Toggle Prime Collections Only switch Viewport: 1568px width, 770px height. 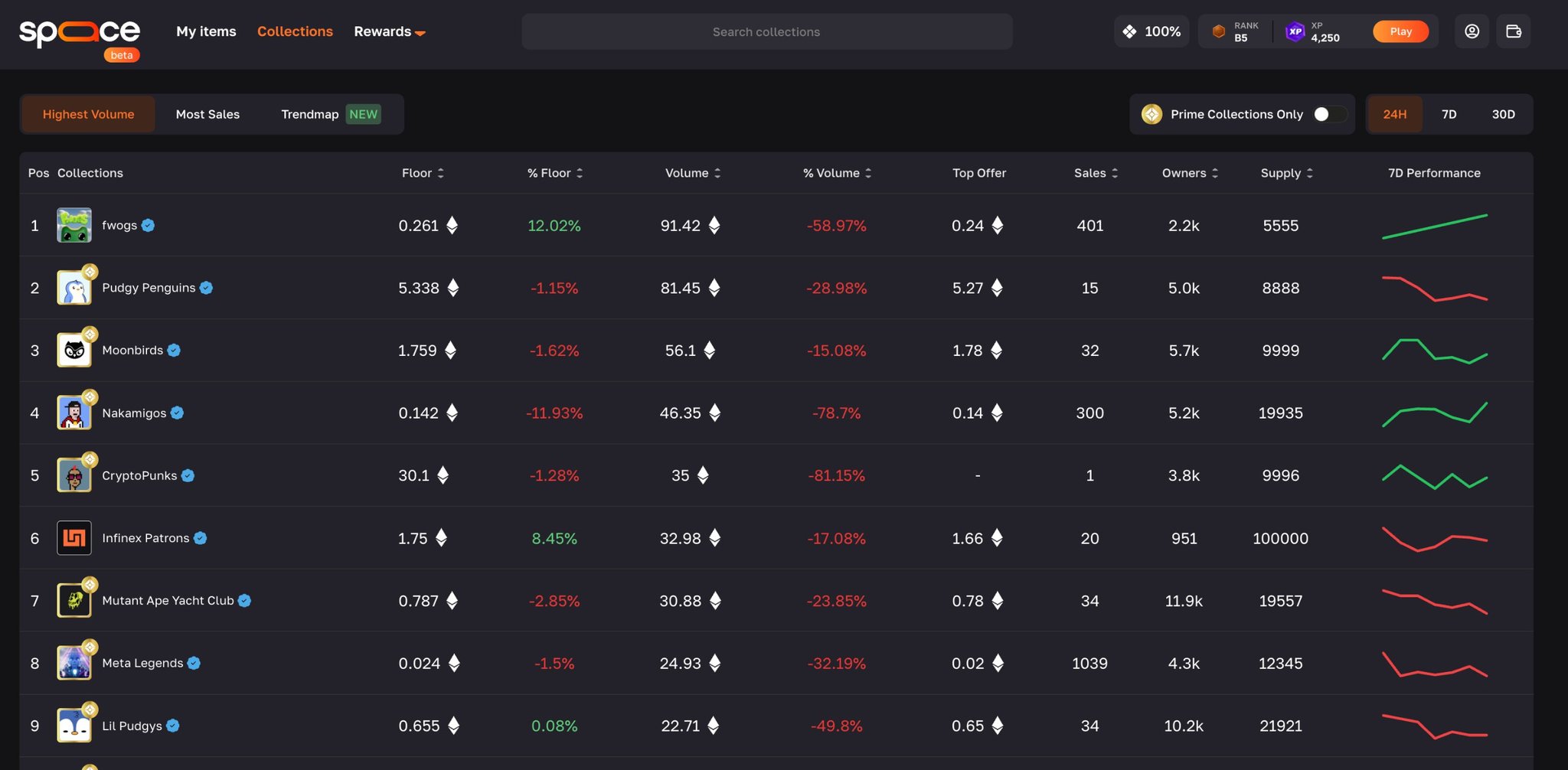click(1329, 114)
